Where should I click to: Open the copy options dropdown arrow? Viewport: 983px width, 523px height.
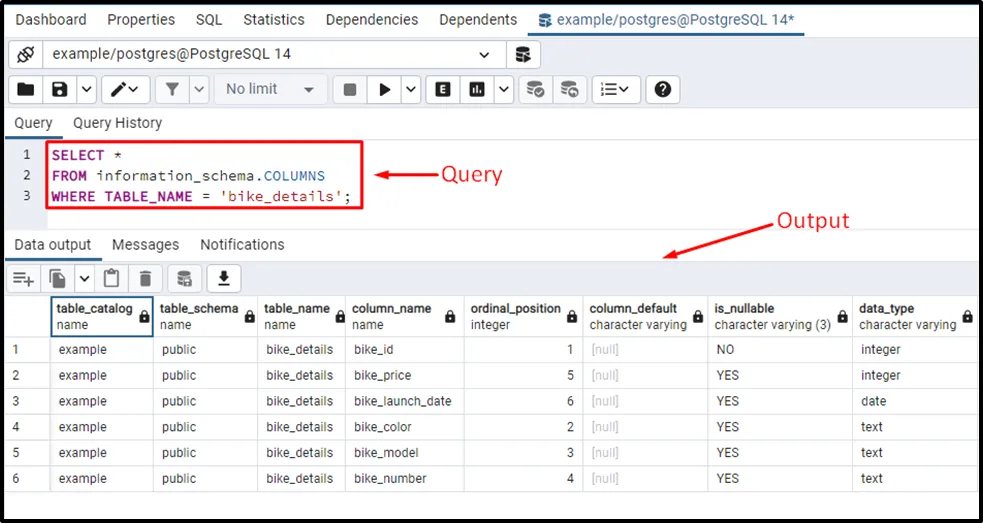84,278
